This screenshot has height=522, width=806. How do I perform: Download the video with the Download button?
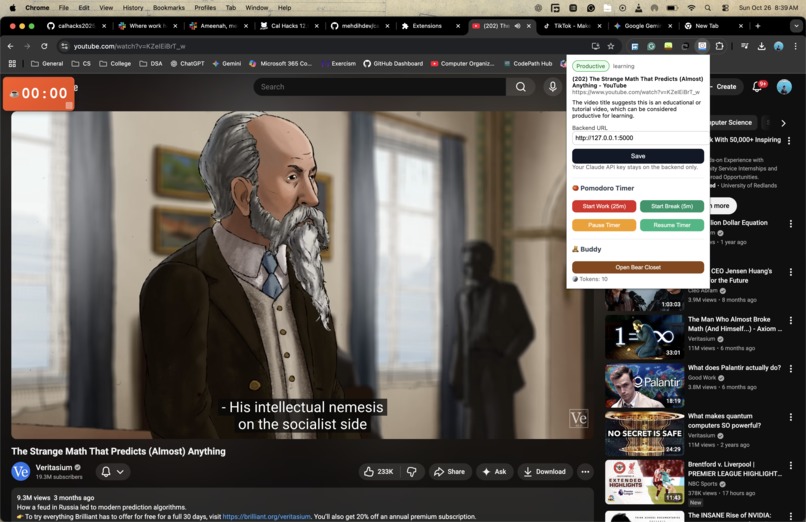click(545, 472)
